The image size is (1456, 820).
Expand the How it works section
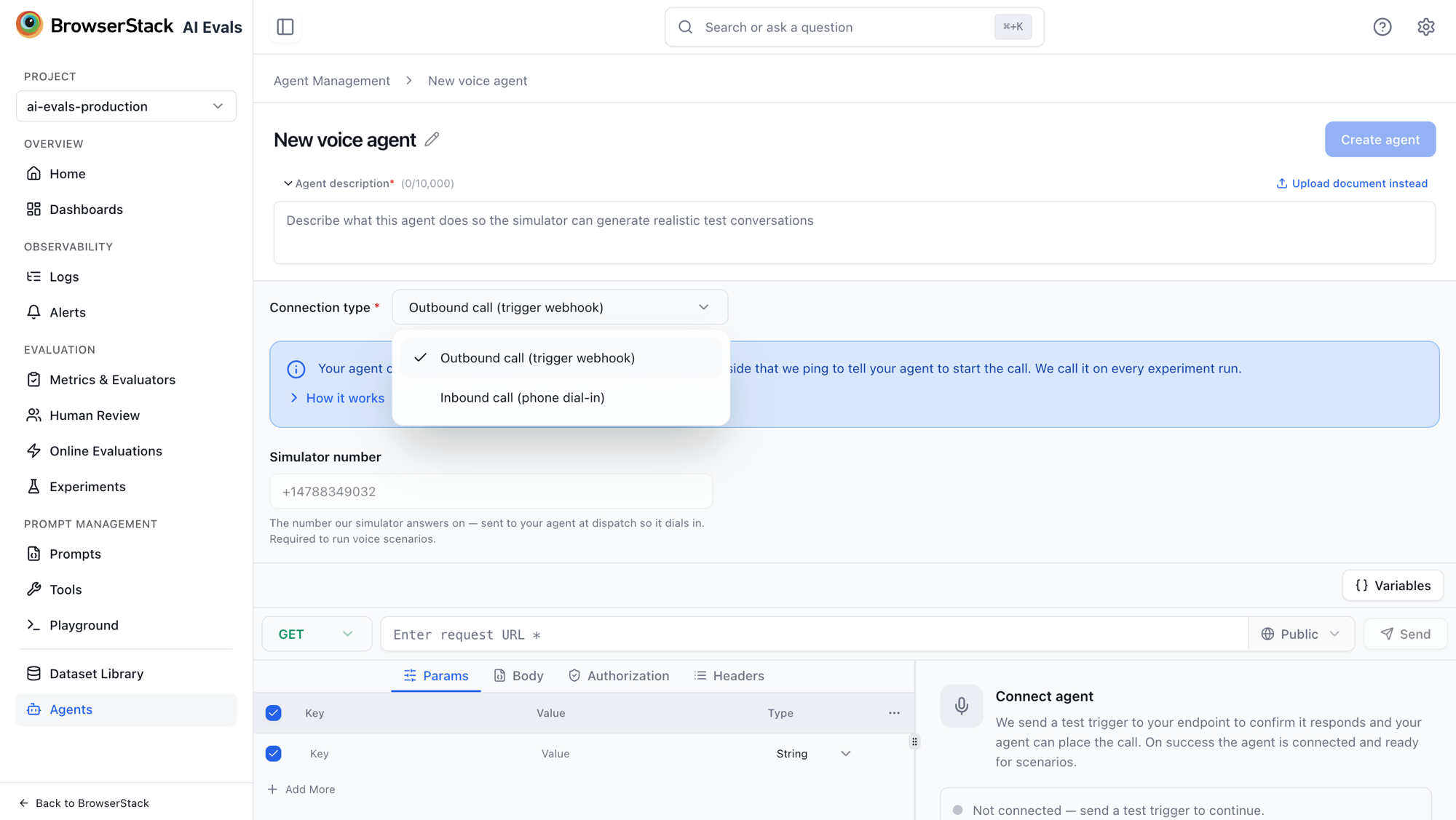pyautogui.click(x=337, y=398)
